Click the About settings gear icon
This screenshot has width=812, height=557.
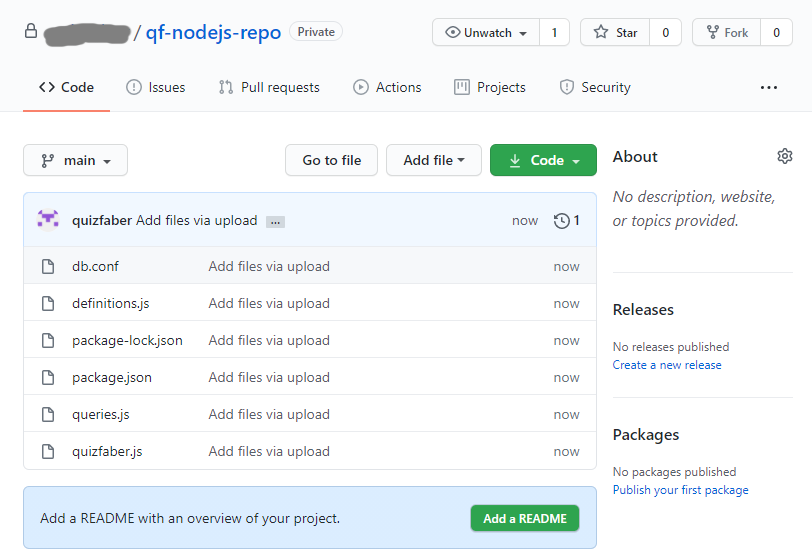(784, 156)
